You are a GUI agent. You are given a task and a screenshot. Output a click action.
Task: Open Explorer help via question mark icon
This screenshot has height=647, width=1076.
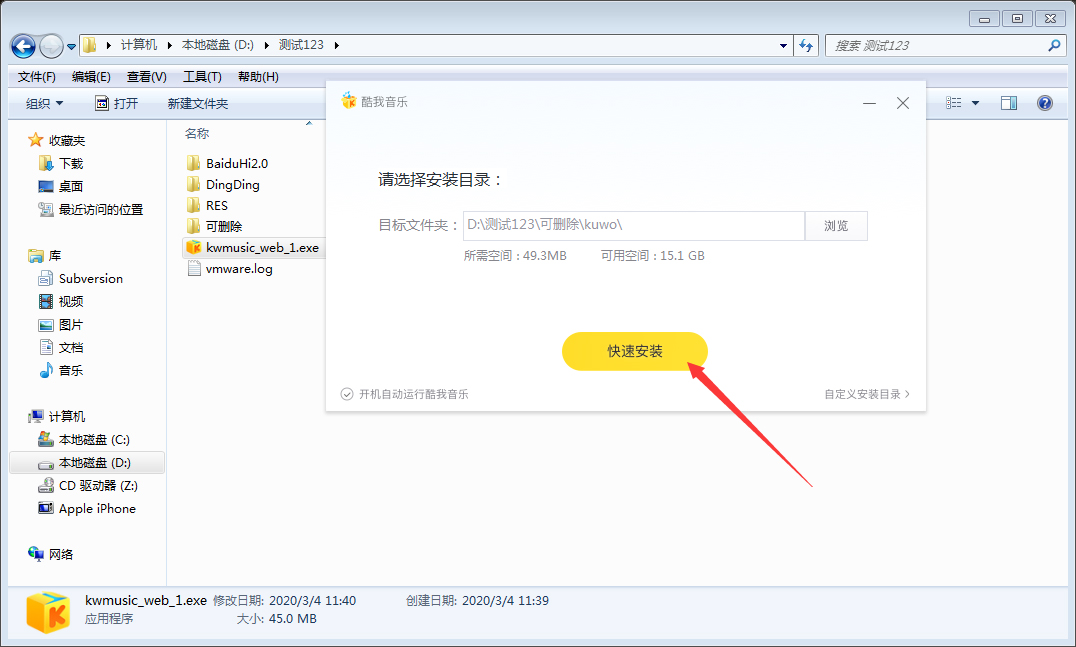1045,102
